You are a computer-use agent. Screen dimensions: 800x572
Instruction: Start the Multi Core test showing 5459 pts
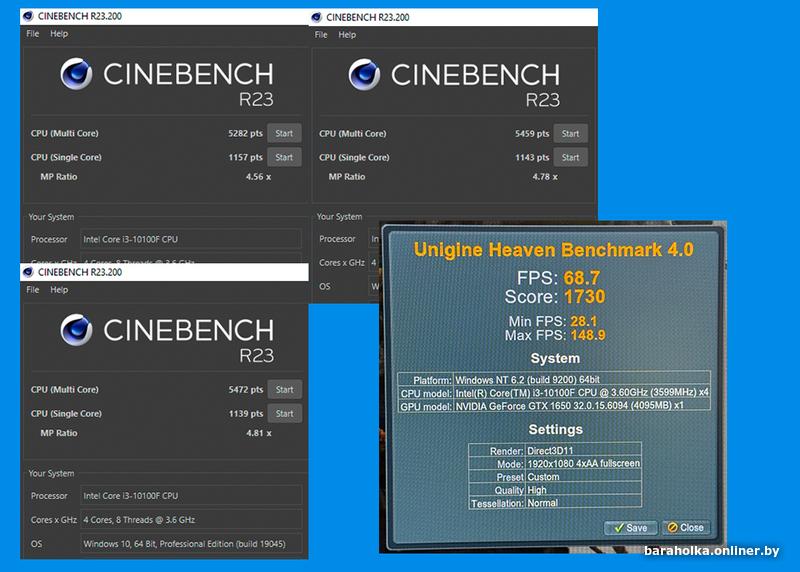click(x=570, y=133)
